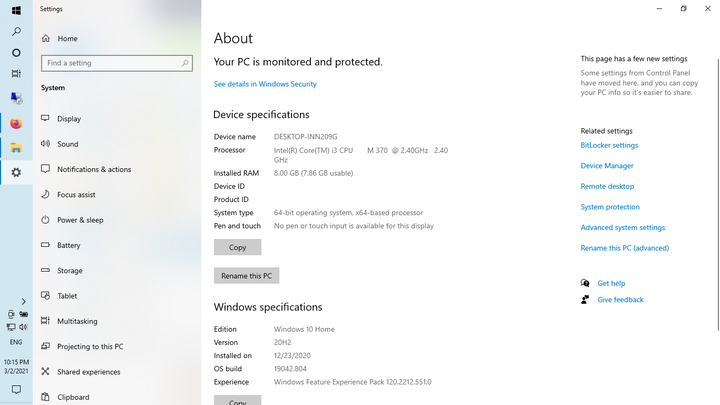Open the taskbar search icon

(16, 31)
